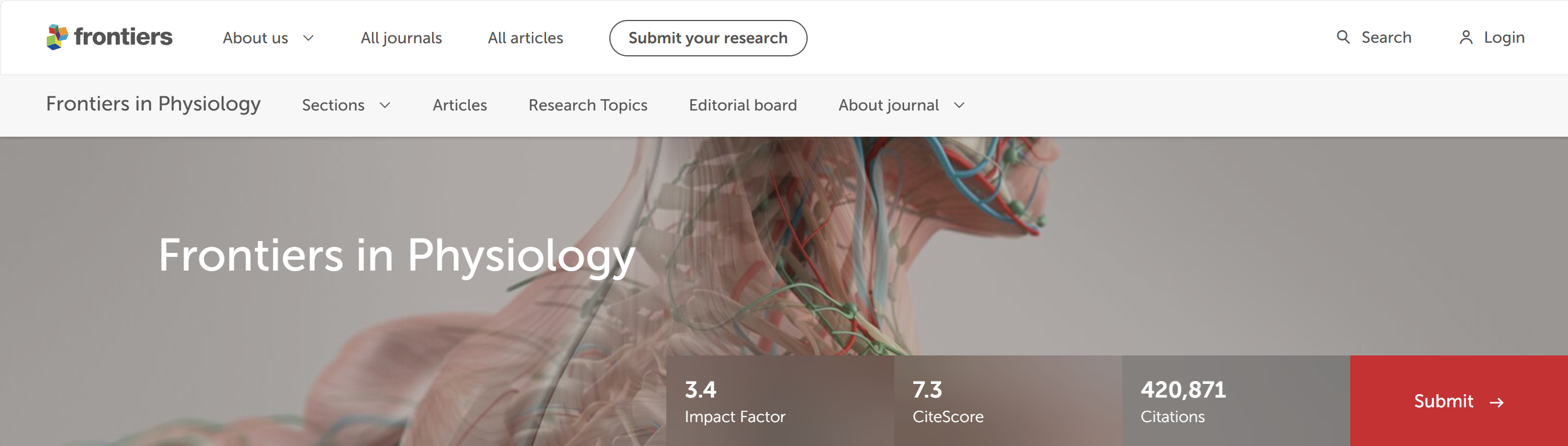Click the login user profile icon
The image size is (1568, 446).
[x=1466, y=38]
